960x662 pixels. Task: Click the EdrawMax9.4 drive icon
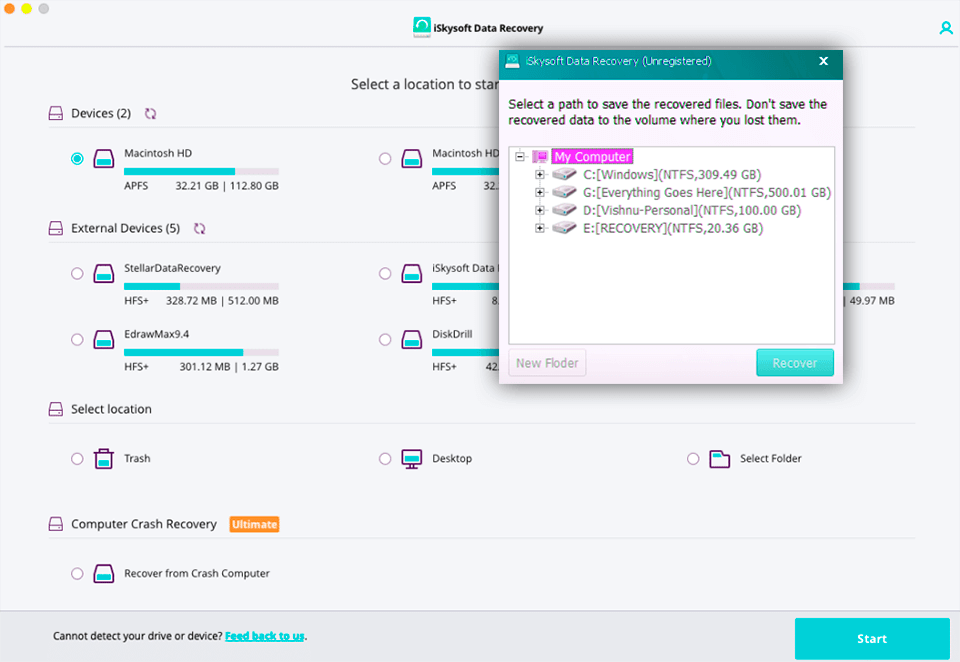(104, 340)
